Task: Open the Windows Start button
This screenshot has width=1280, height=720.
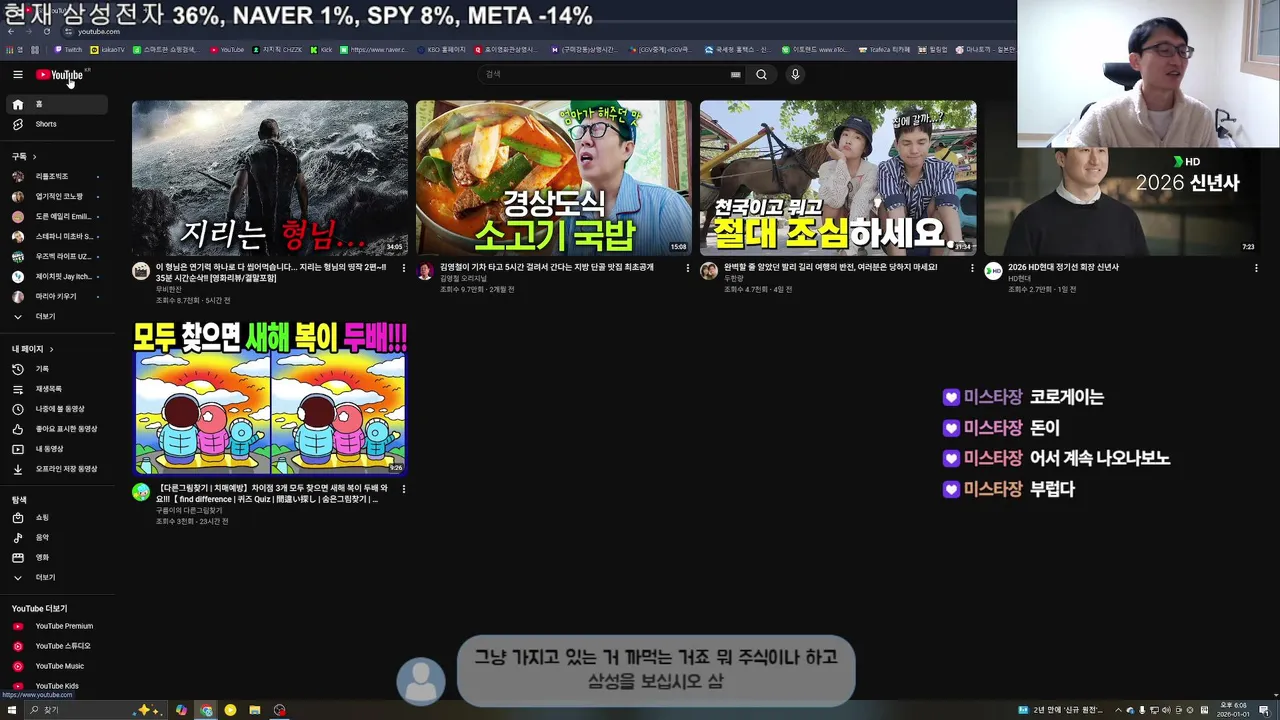Action: coord(11,710)
